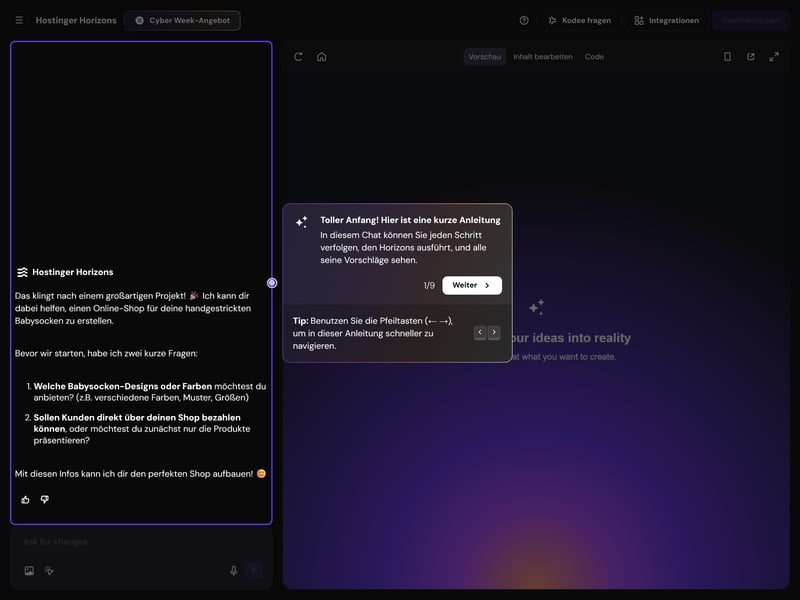
Task: Expand preview to fullscreen icon
Action: pos(774,57)
